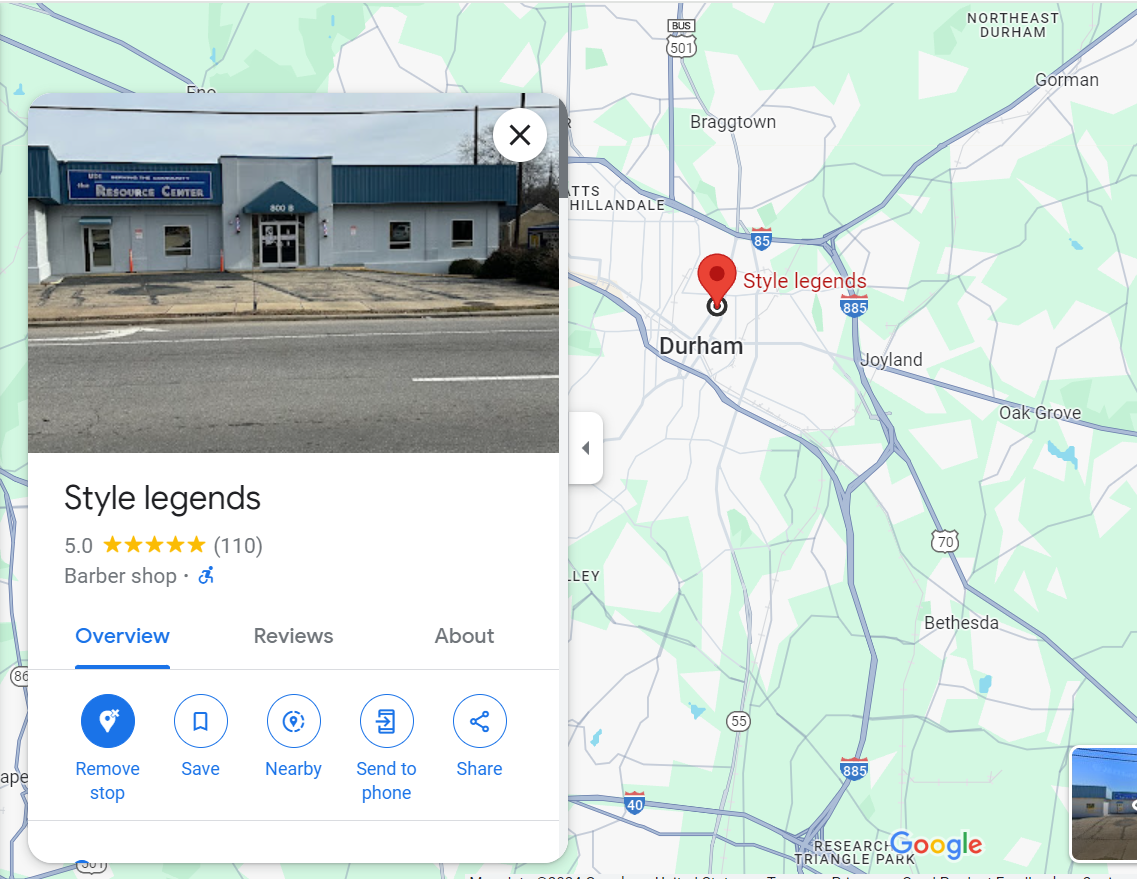
Task: Click the wheelchair accessibility icon
Action: [x=207, y=575]
